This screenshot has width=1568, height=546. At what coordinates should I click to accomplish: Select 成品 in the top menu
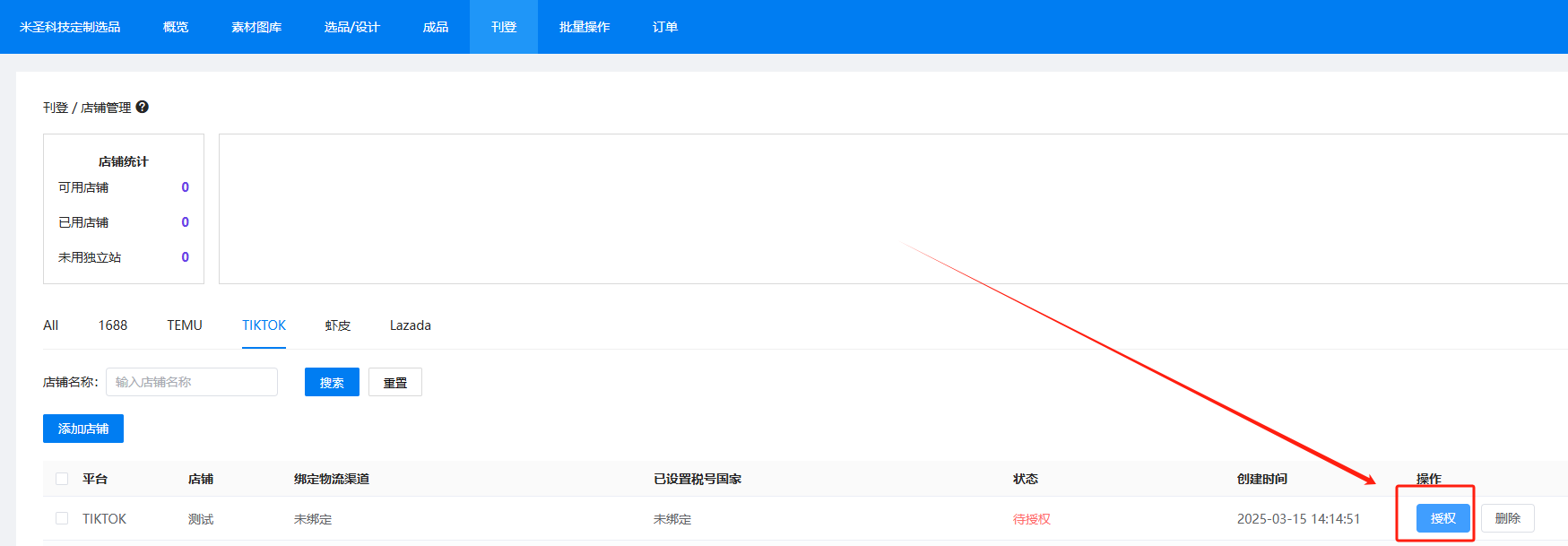[436, 27]
